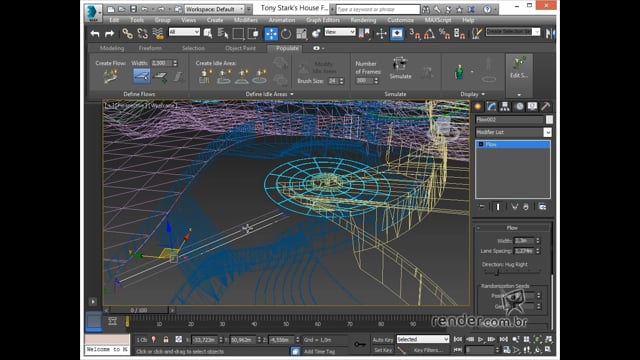640x360 pixels.
Task: Activate the Select and Scale tool
Action: pyautogui.click(x=301, y=34)
